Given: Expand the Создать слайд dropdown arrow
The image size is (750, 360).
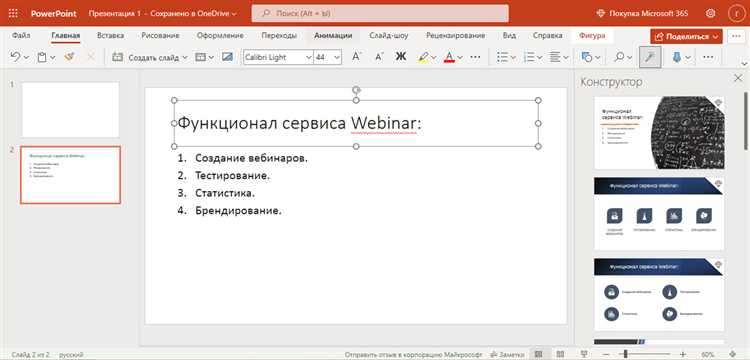Looking at the screenshot, I should pos(185,57).
